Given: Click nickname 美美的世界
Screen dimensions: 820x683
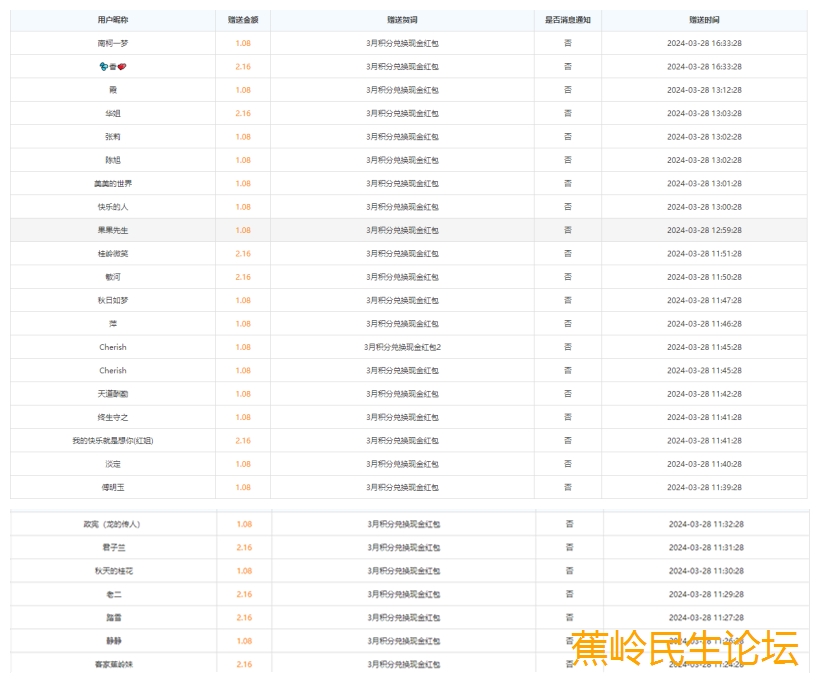Looking at the screenshot, I should tap(113, 184).
